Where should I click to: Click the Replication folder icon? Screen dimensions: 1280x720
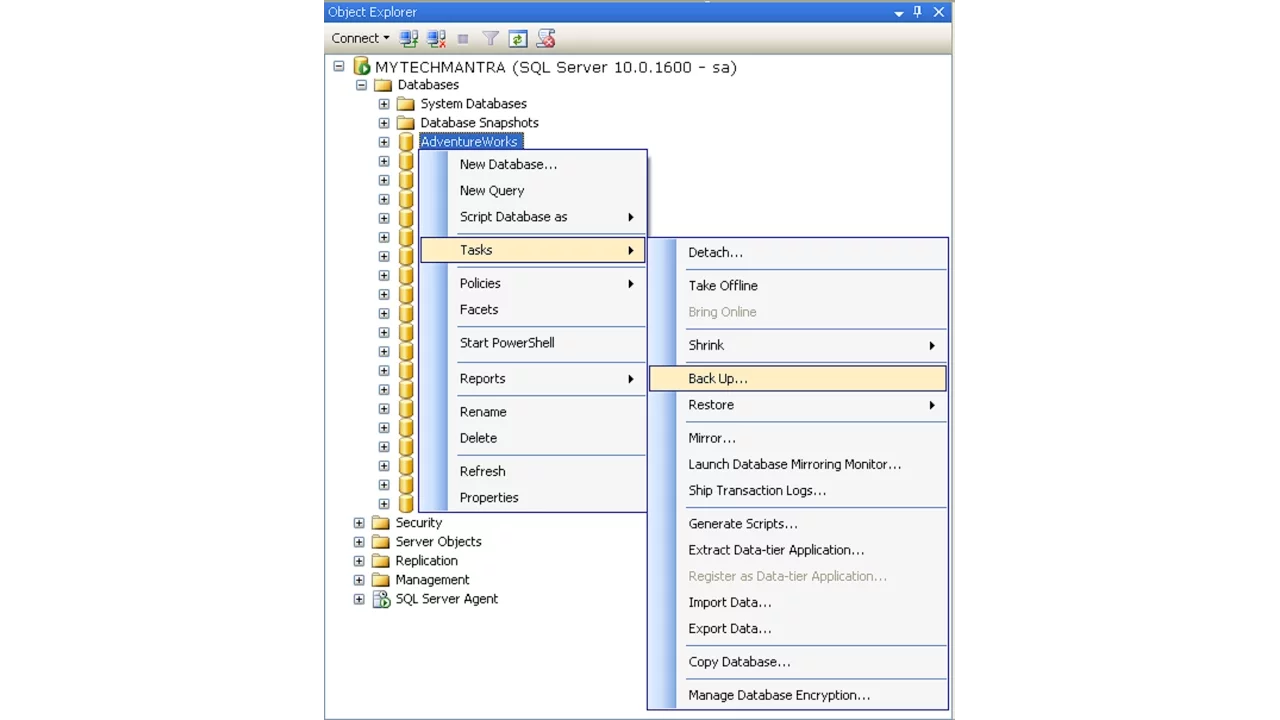coord(380,561)
